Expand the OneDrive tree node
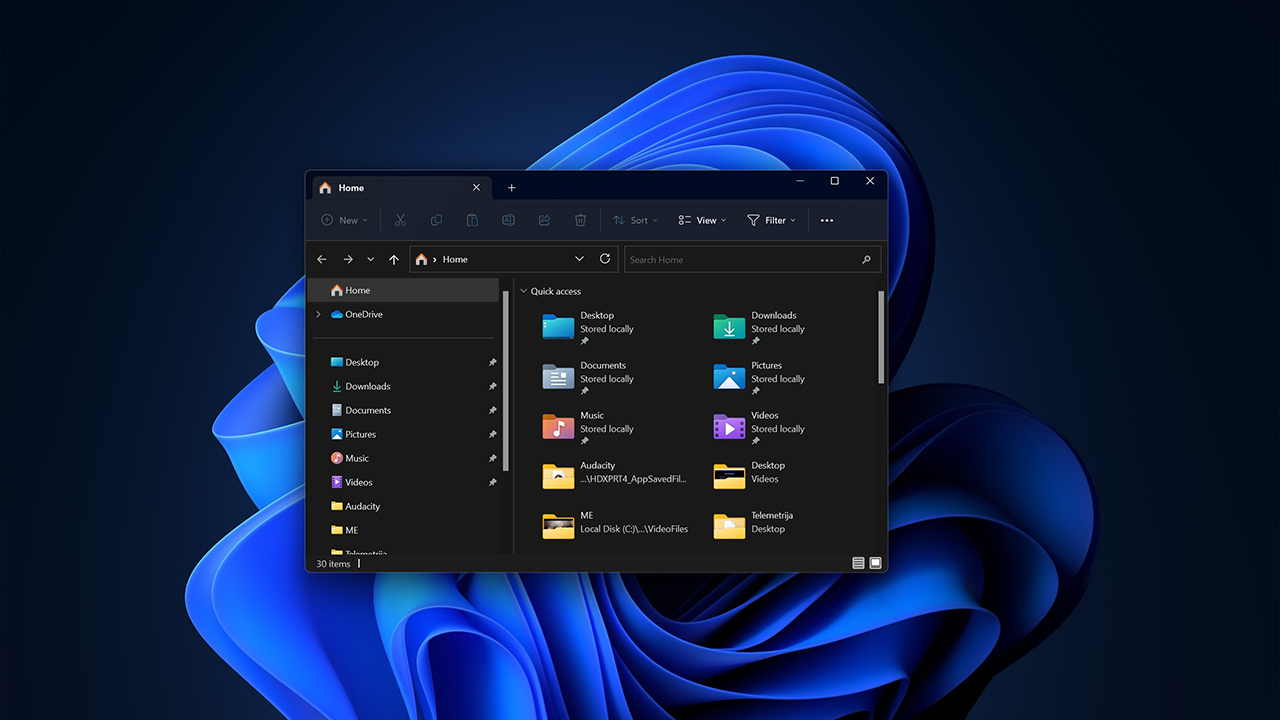The width and height of the screenshot is (1280, 720). [319, 314]
